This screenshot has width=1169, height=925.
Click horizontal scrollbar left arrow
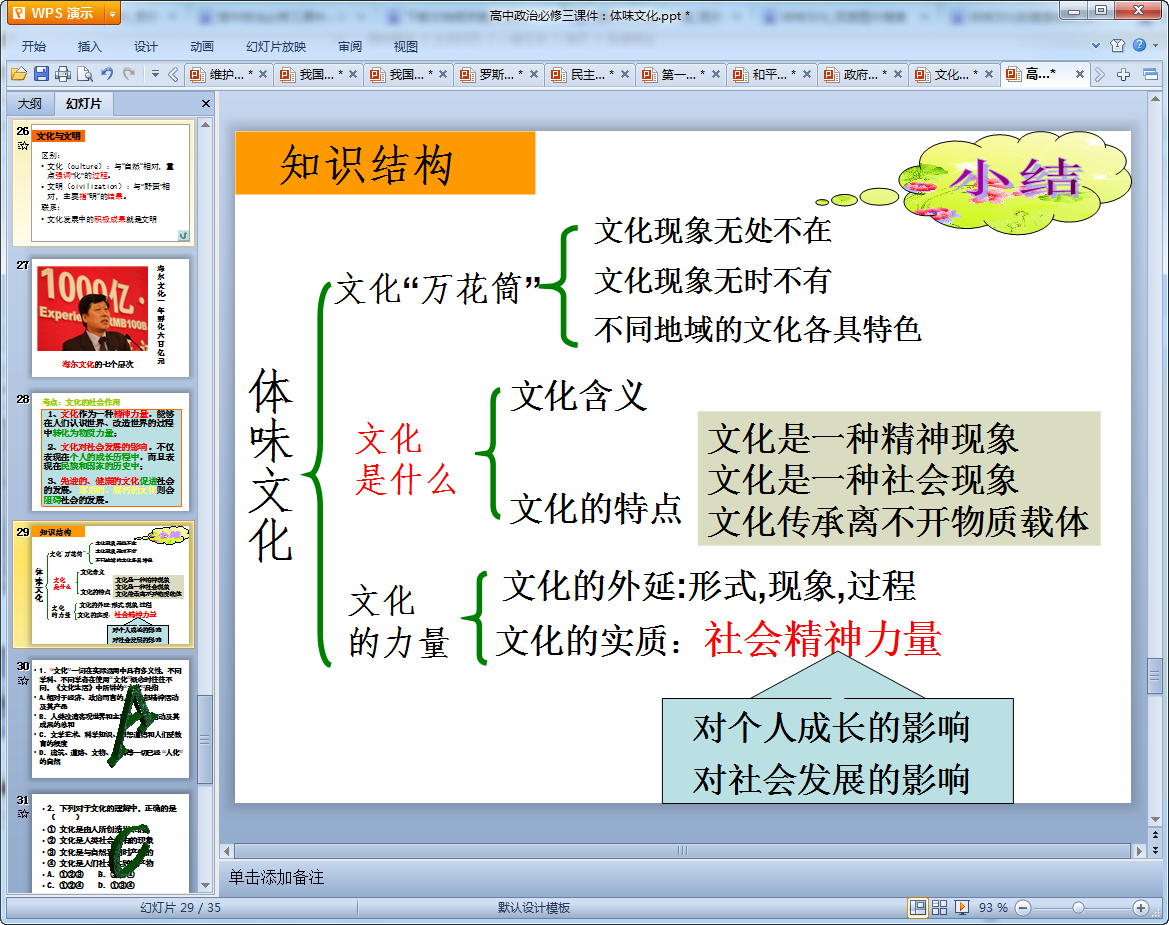coord(227,851)
